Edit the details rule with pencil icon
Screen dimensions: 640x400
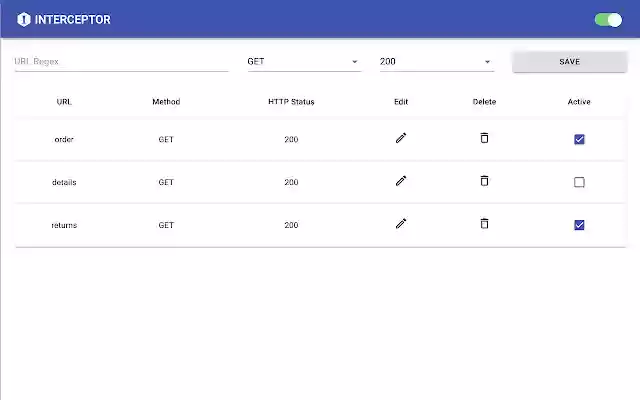tap(401, 181)
